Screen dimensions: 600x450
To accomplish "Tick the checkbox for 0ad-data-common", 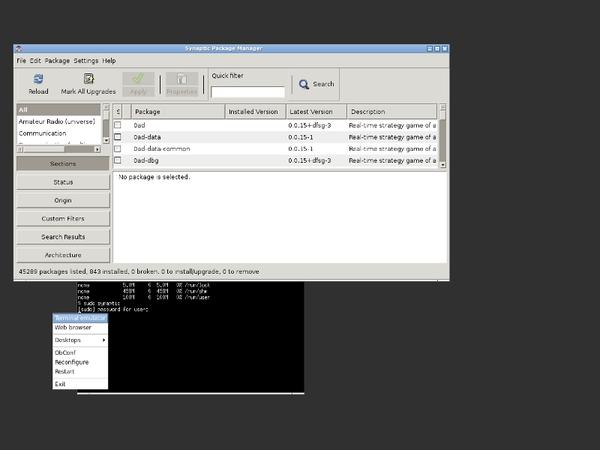I will (117, 148).
